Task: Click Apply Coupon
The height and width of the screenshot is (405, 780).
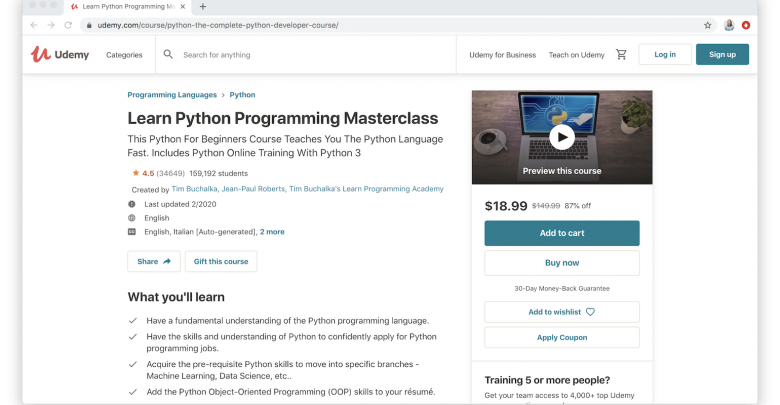Action: (562, 337)
